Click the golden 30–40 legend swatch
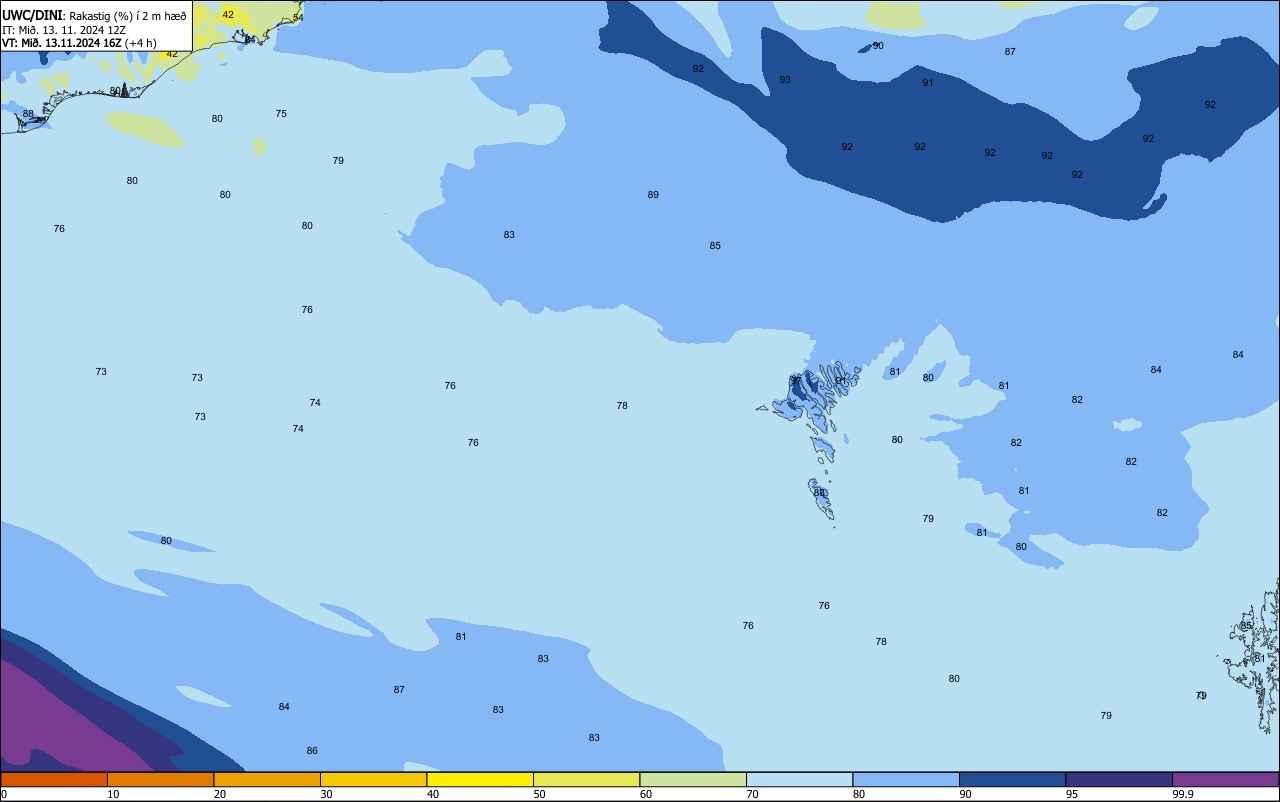The image size is (1280, 802). click(x=374, y=779)
